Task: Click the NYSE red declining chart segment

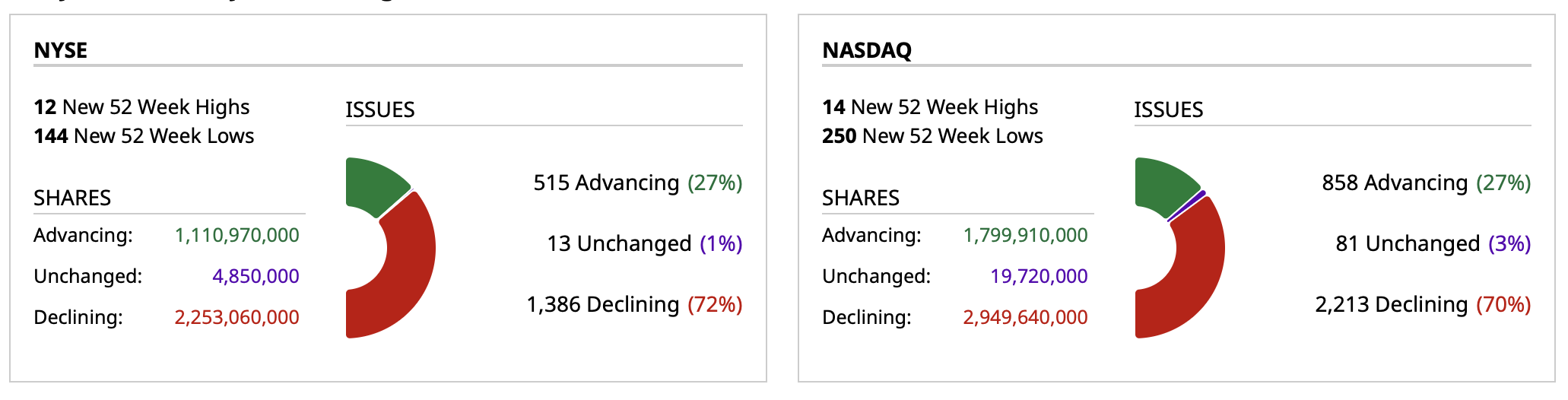Action: click(x=403, y=281)
